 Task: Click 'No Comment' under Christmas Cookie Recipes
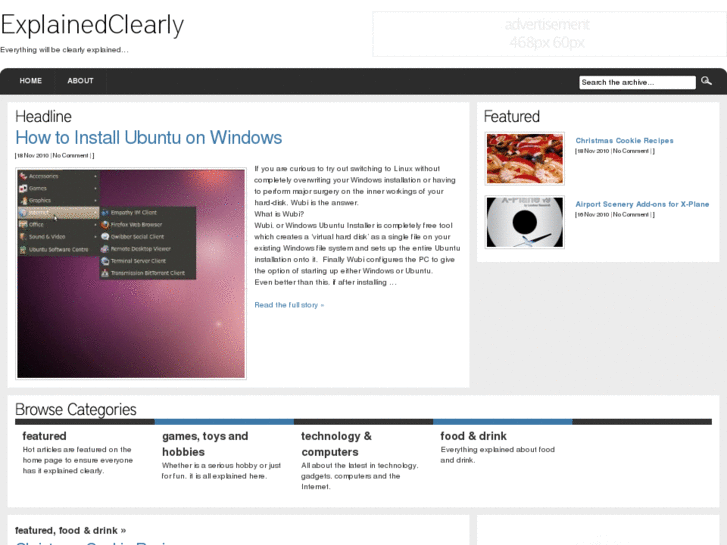[631, 151]
